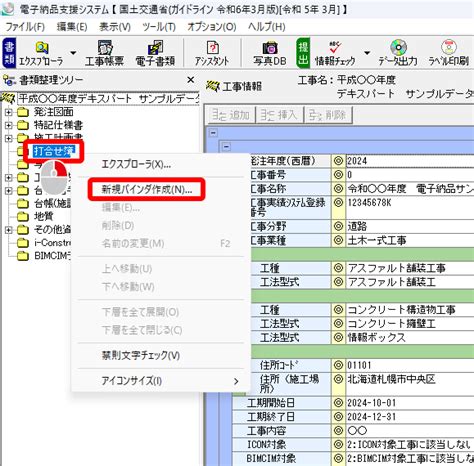This screenshot has height=466, width=474.
Task: Collapse the top section of 工事情報 grid
Action: [x=213, y=133]
